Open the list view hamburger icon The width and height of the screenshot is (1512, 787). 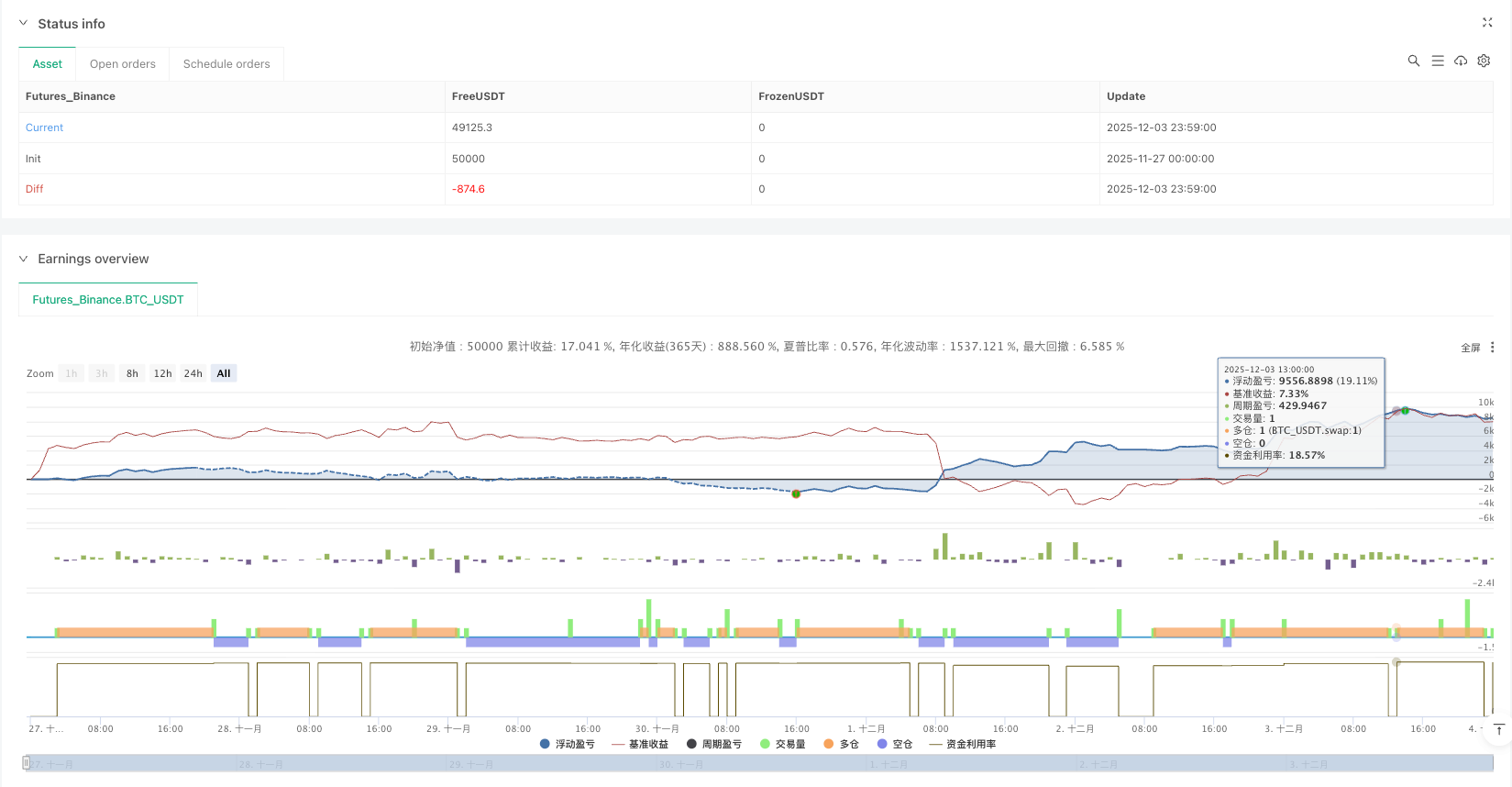click(1437, 61)
